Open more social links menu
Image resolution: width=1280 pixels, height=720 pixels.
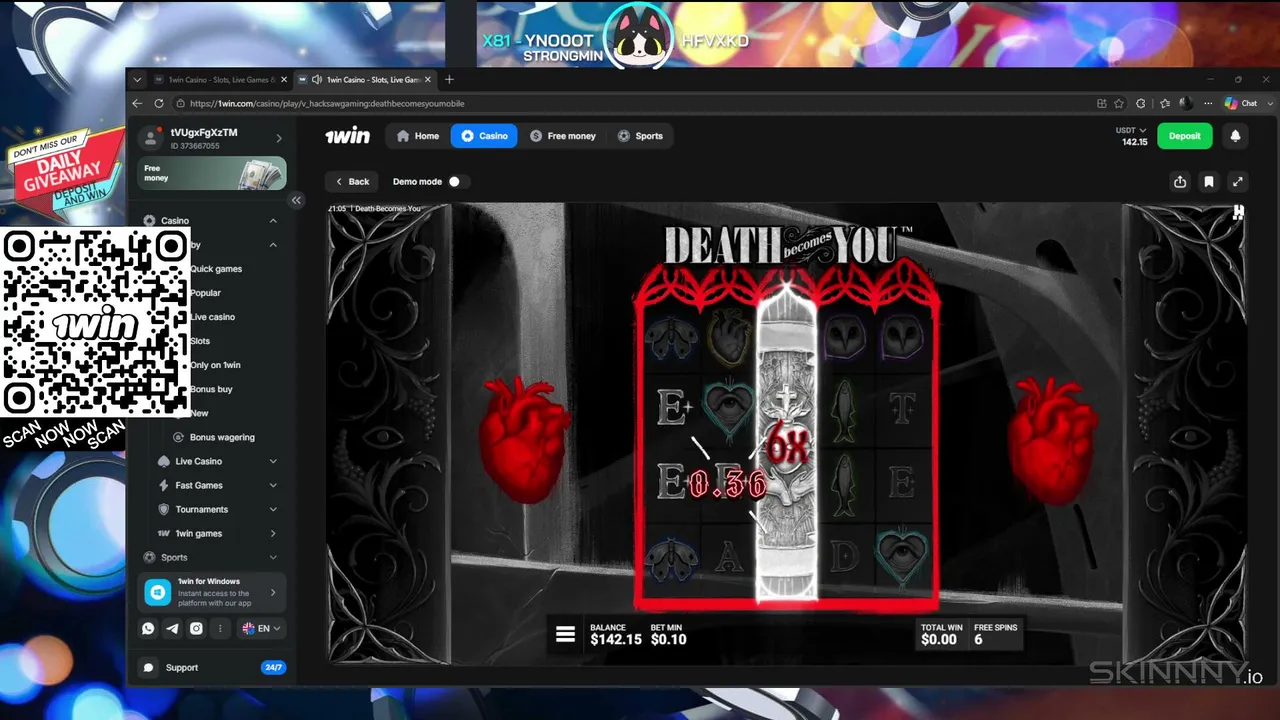pyautogui.click(x=220, y=628)
